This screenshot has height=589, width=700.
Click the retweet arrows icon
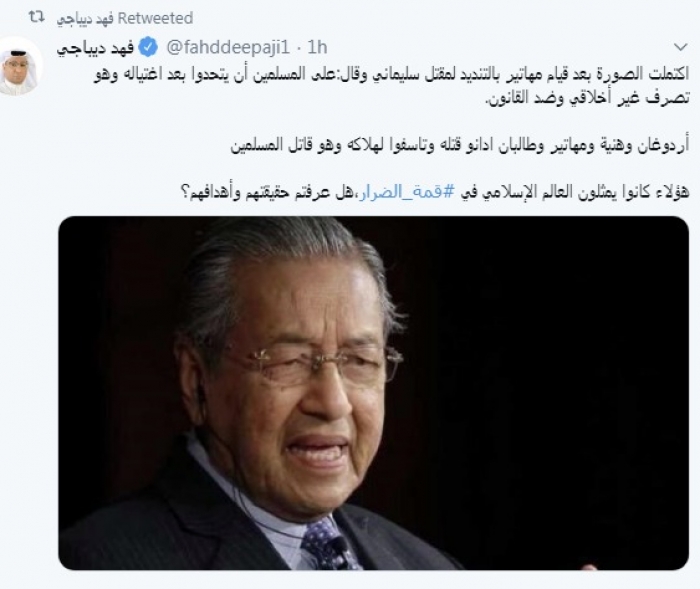click(x=37, y=17)
